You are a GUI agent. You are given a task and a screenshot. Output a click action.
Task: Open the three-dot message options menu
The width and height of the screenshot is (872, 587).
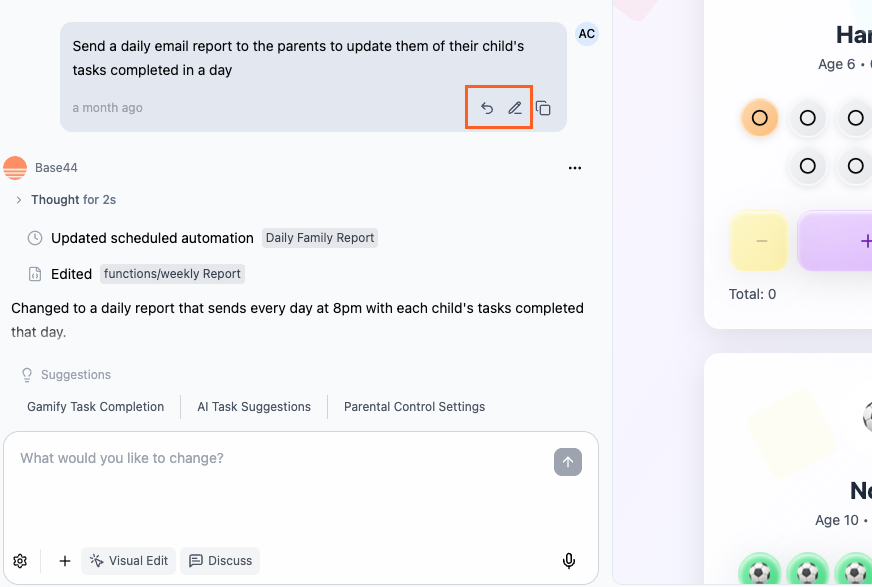(575, 168)
